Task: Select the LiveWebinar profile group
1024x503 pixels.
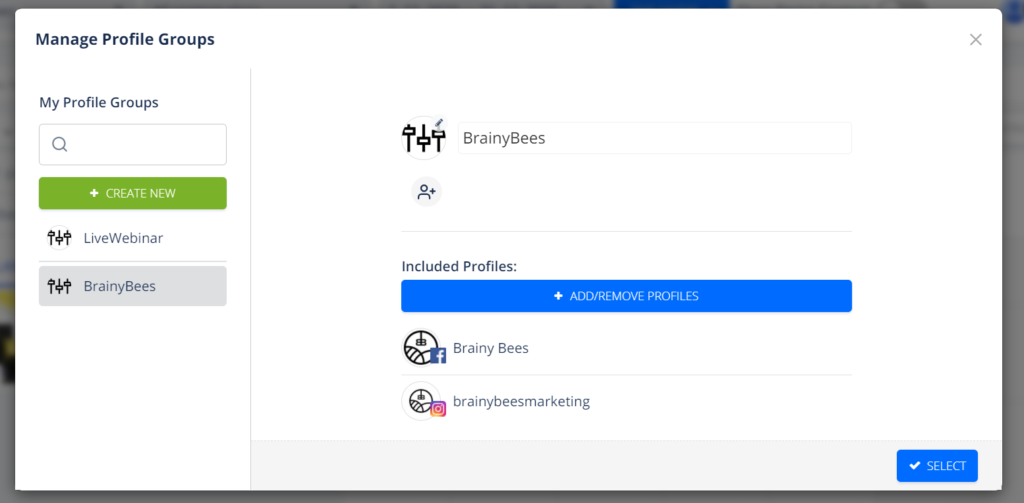Action: point(133,238)
